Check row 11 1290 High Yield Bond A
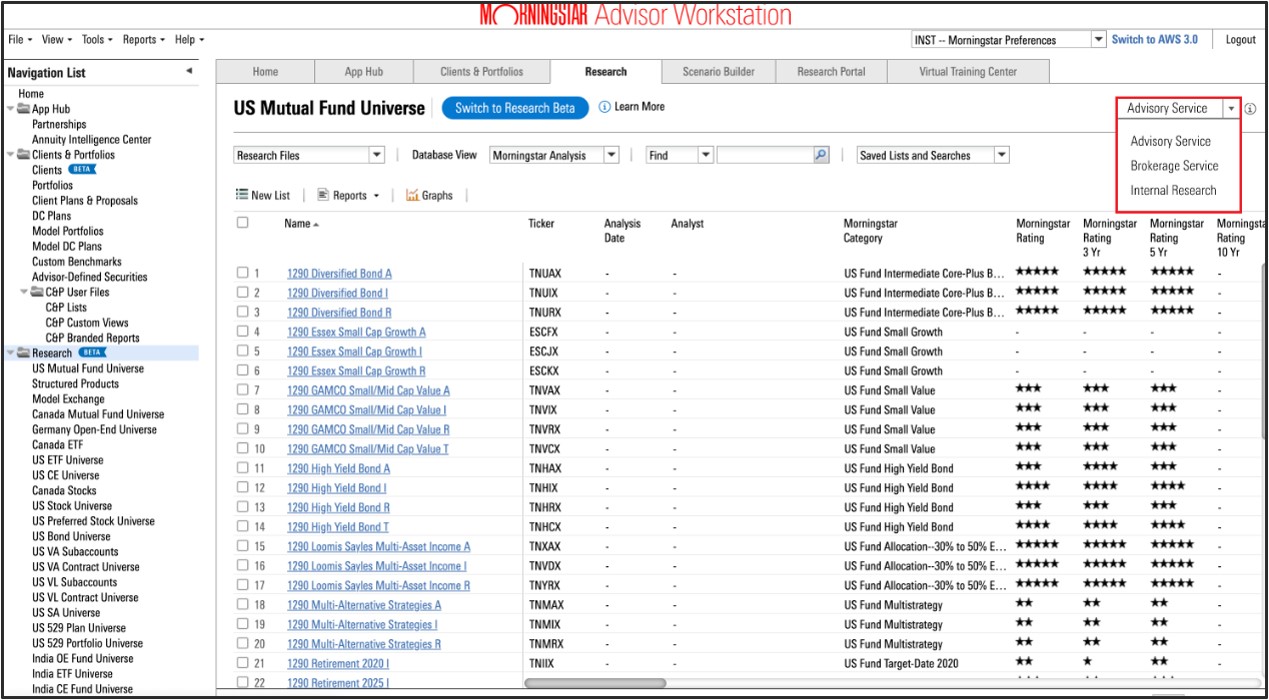 pyautogui.click(x=242, y=468)
